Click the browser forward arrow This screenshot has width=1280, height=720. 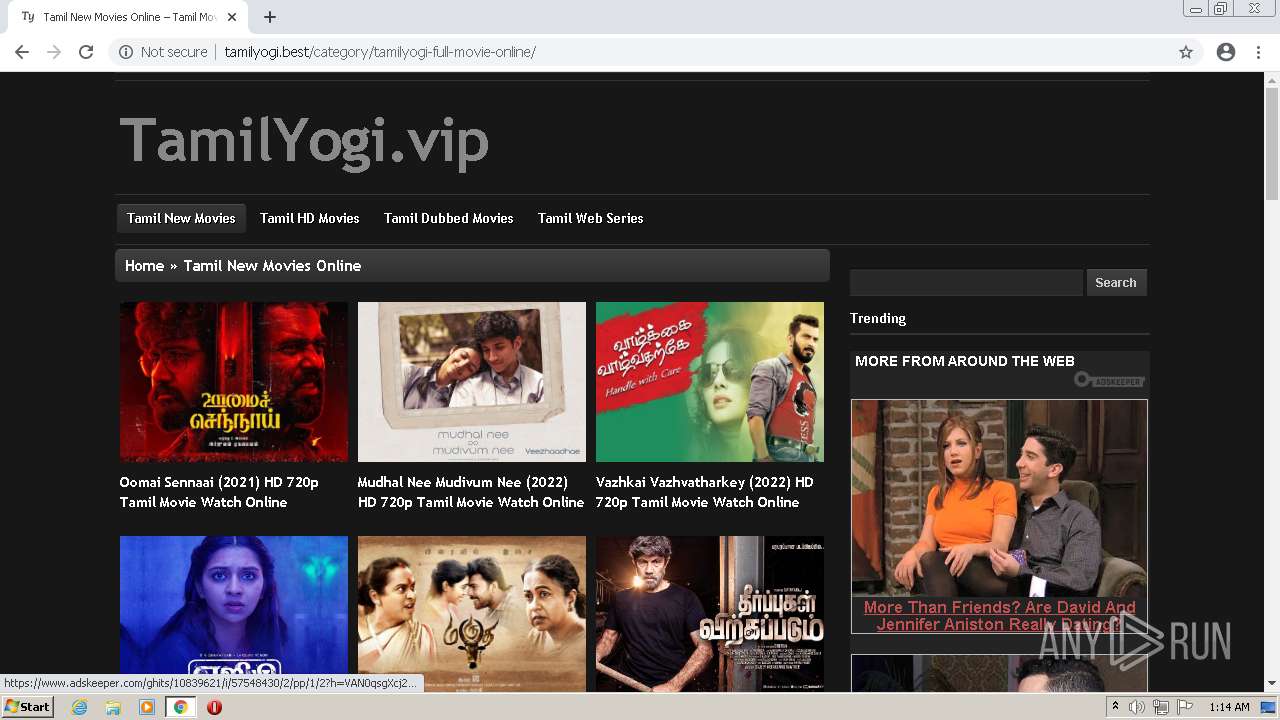coord(54,52)
